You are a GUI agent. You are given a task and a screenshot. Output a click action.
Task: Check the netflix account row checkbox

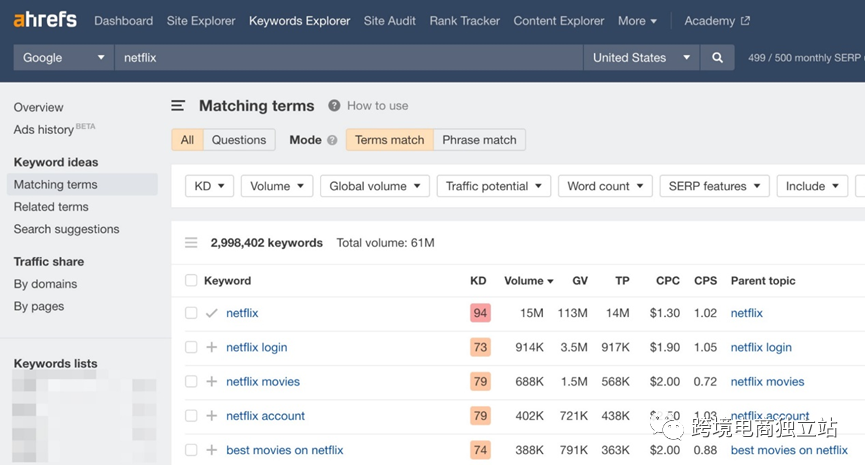click(x=191, y=415)
